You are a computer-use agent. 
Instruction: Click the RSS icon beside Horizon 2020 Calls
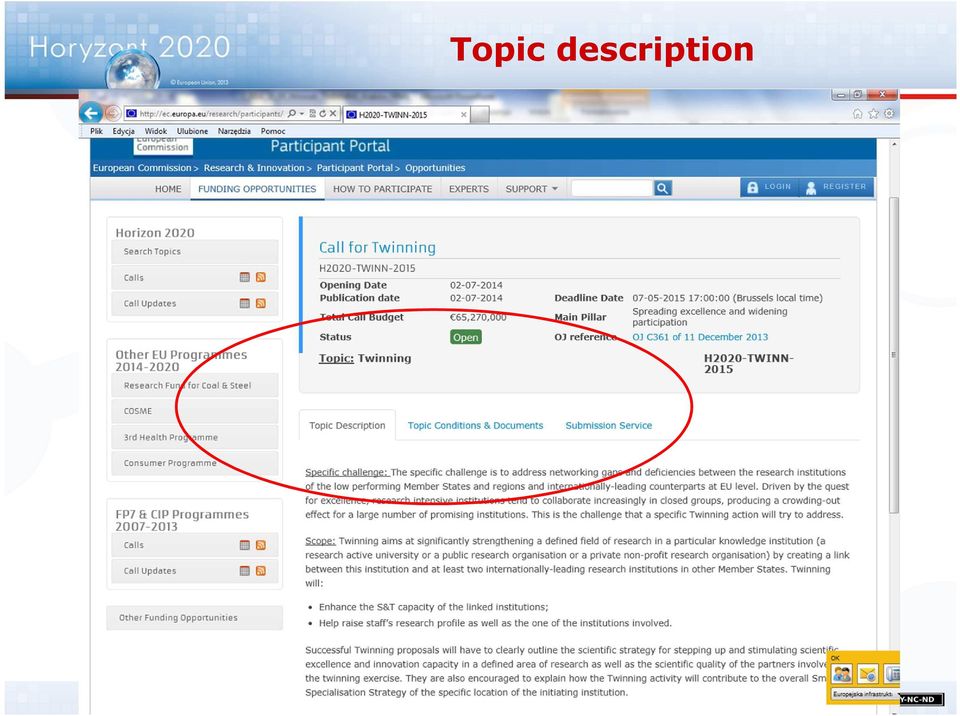click(261, 277)
